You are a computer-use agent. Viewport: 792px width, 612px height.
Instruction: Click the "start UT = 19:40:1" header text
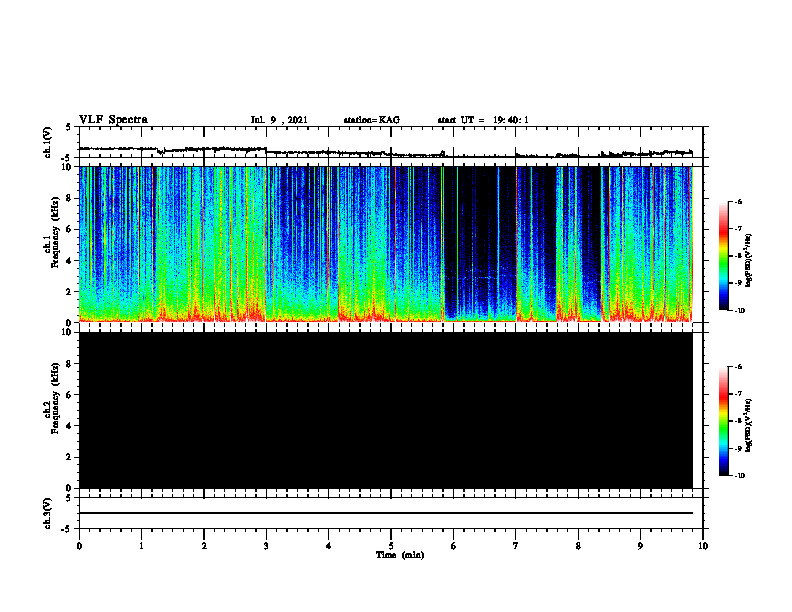[483, 120]
